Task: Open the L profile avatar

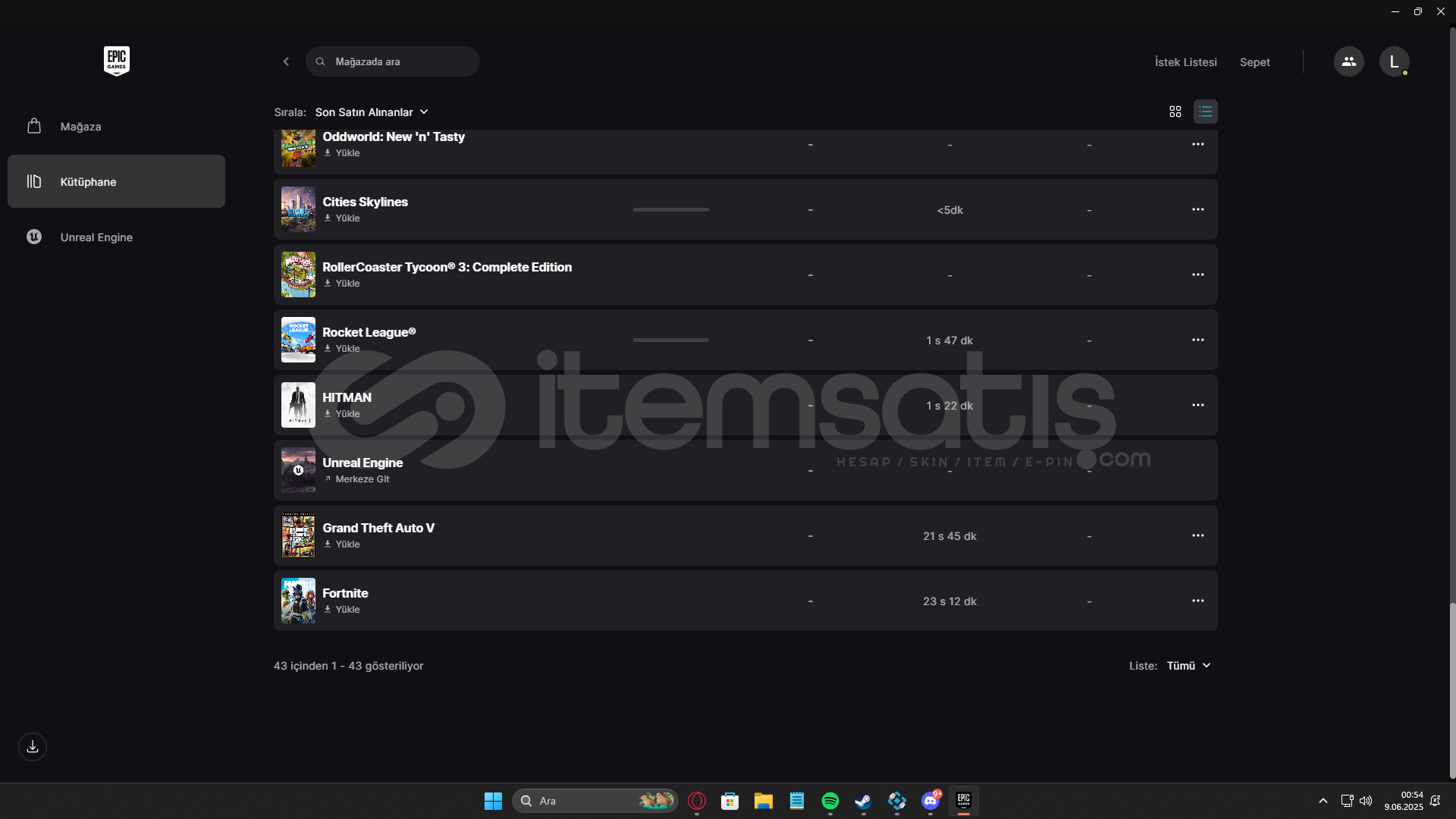Action: tap(1394, 61)
